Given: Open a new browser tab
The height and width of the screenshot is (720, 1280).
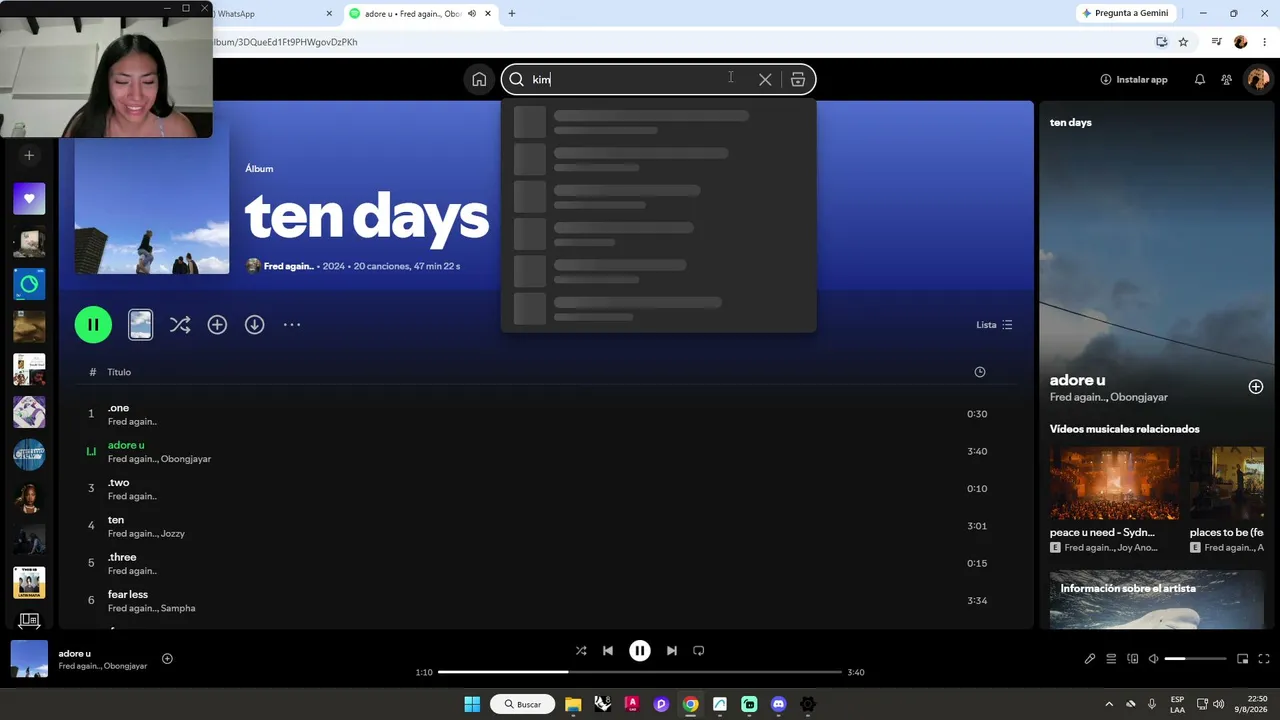Looking at the screenshot, I should (512, 14).
